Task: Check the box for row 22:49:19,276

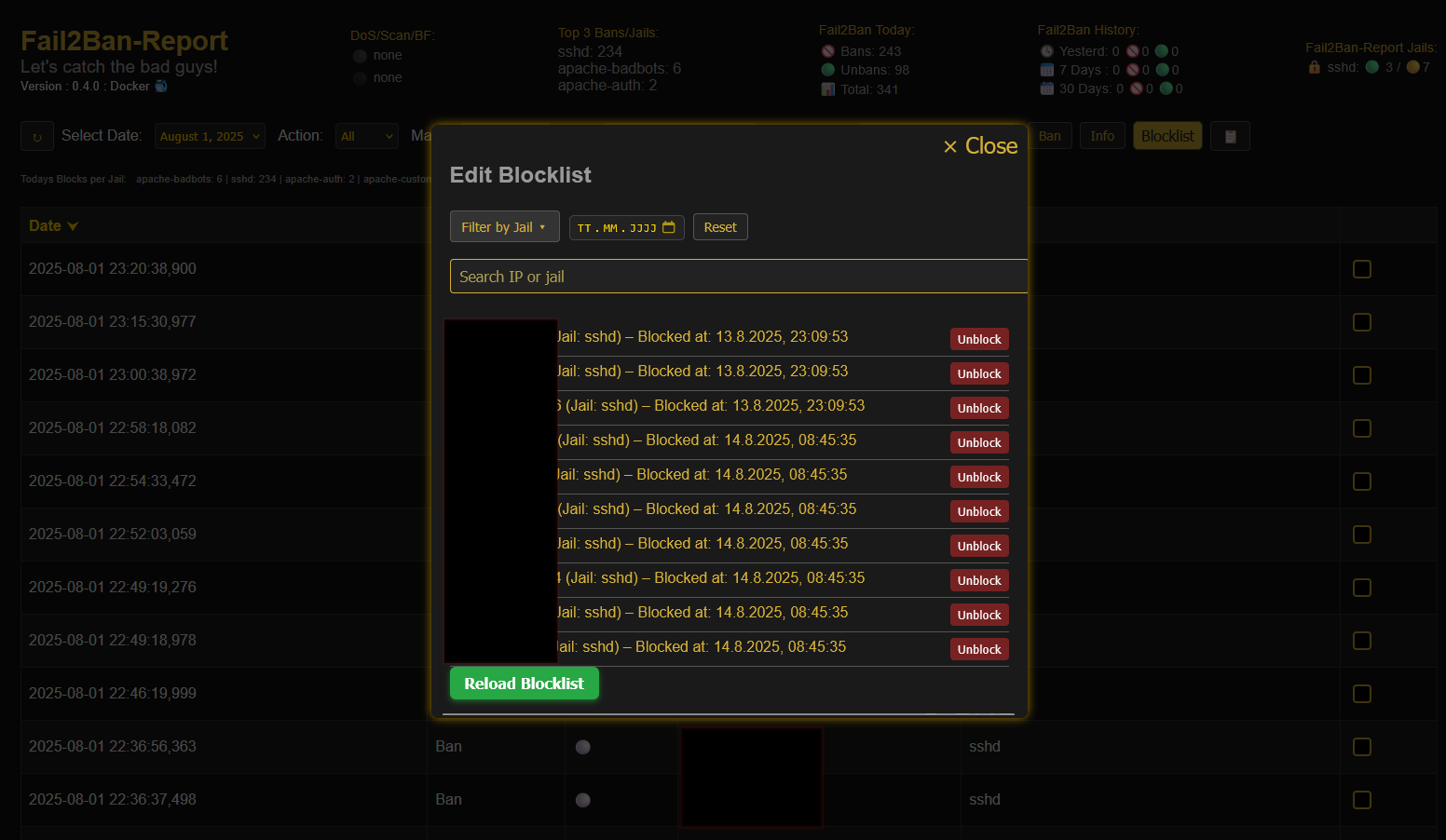Action: point(1362,588)
